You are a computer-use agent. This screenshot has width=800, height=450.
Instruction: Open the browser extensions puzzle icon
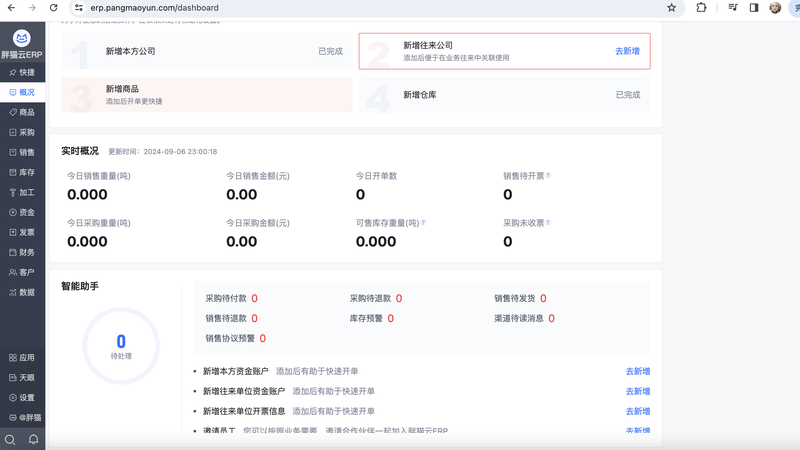701,8
